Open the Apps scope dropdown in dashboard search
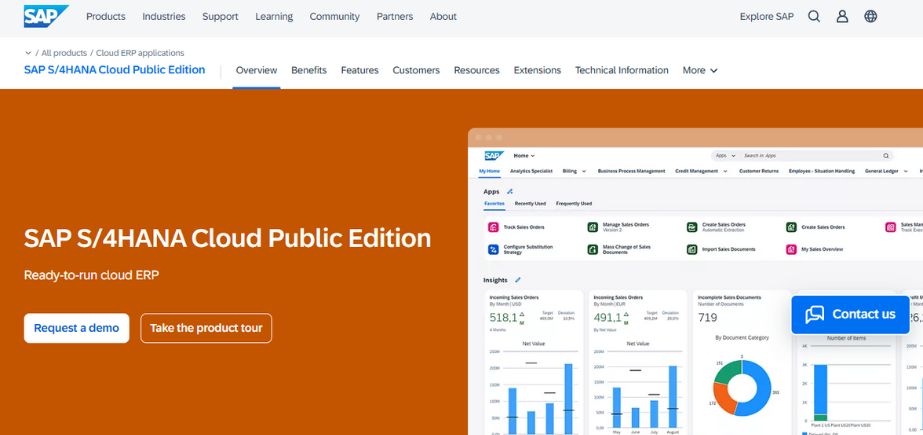 click(x=725, y=156)
